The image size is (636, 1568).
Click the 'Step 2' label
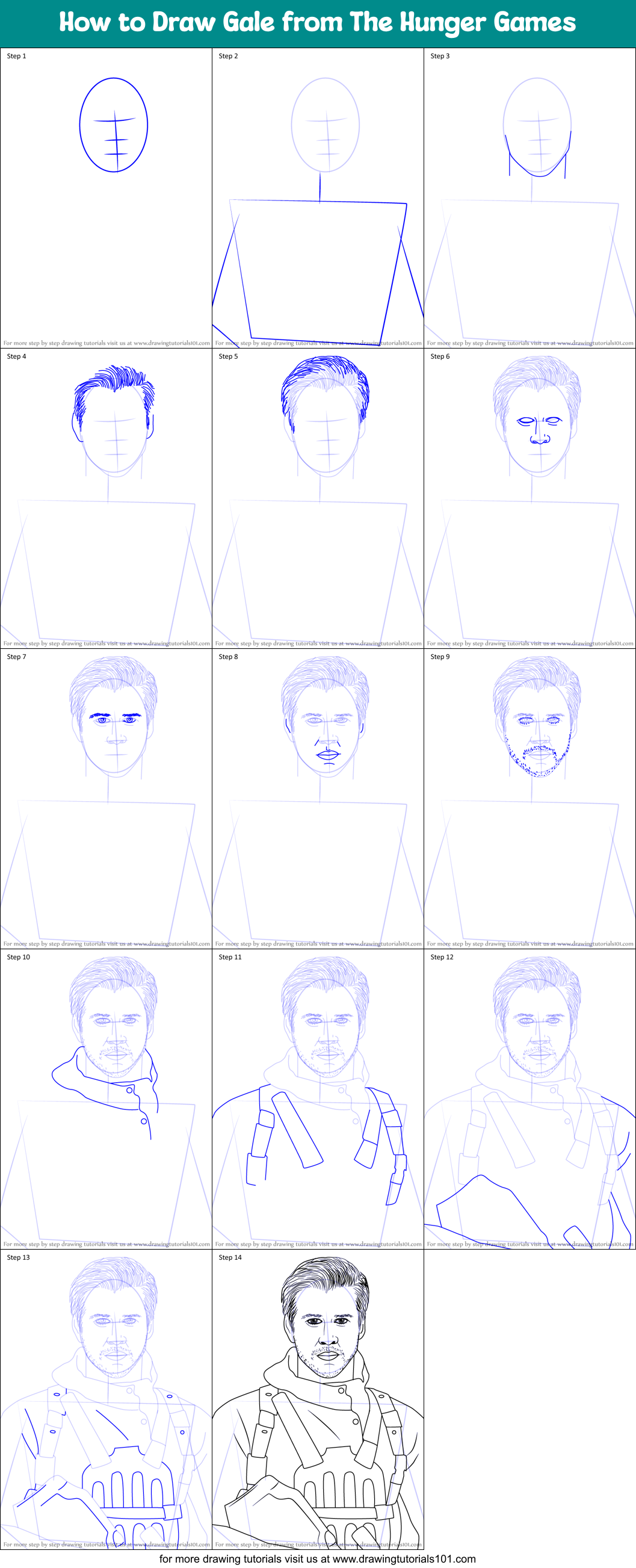tap(228, 56)
